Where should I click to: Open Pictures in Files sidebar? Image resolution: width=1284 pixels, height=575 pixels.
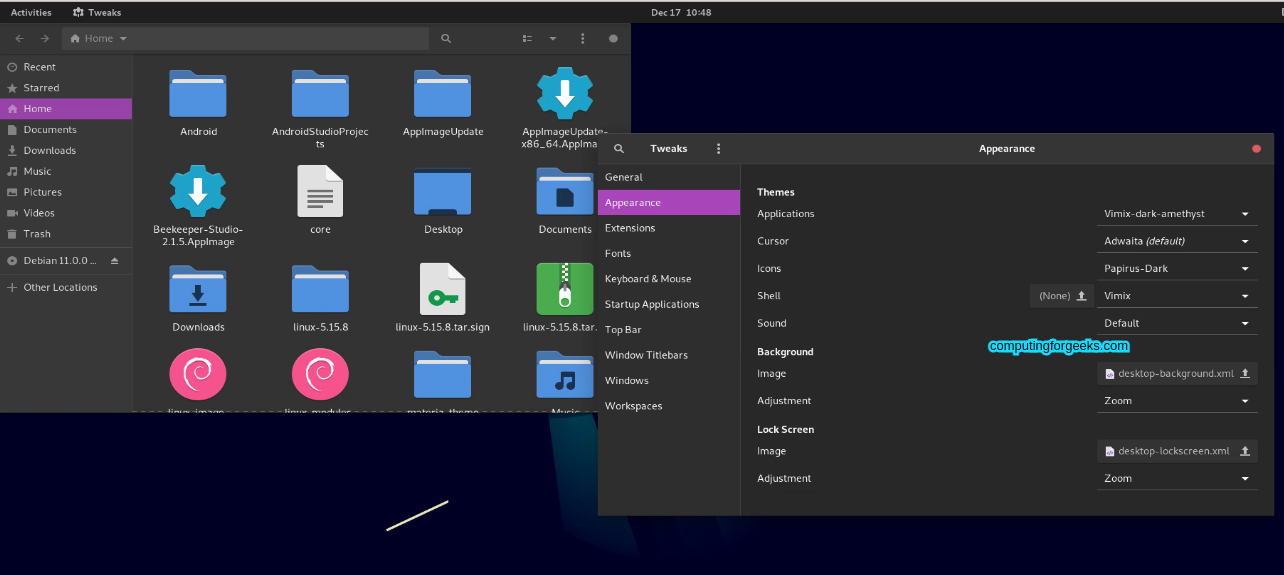[66, 192]
